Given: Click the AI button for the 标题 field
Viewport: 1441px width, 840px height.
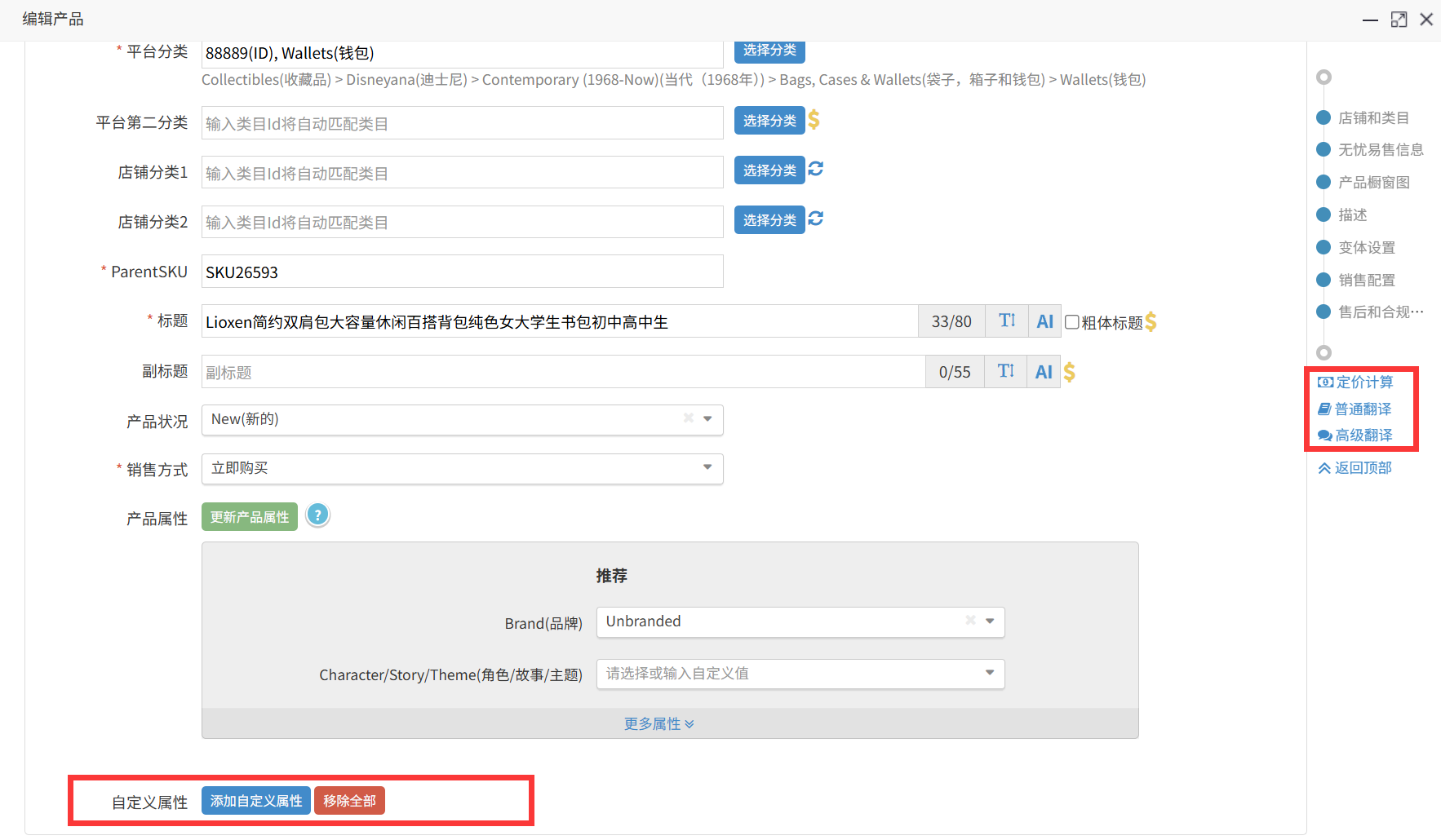Looking at the screenshot, I should point(1044,322).
